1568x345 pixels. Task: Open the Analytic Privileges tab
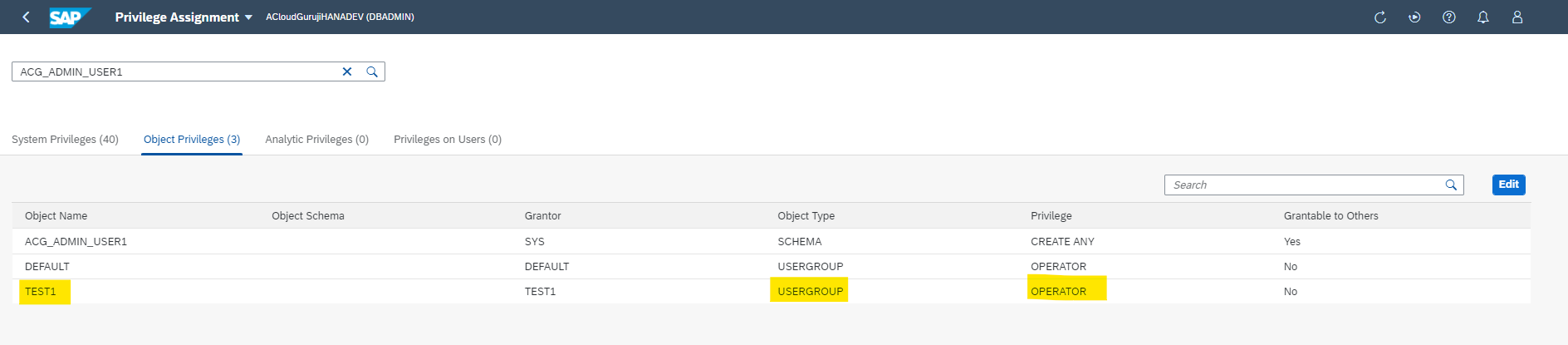pyautogui.click(x=316, y=139)
